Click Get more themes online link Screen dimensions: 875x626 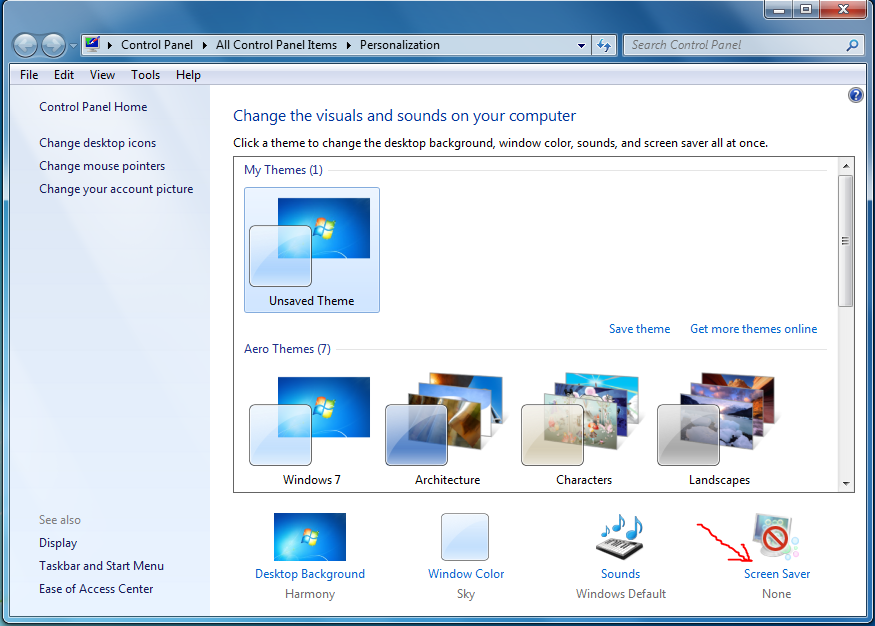click(x=753, y=329)
